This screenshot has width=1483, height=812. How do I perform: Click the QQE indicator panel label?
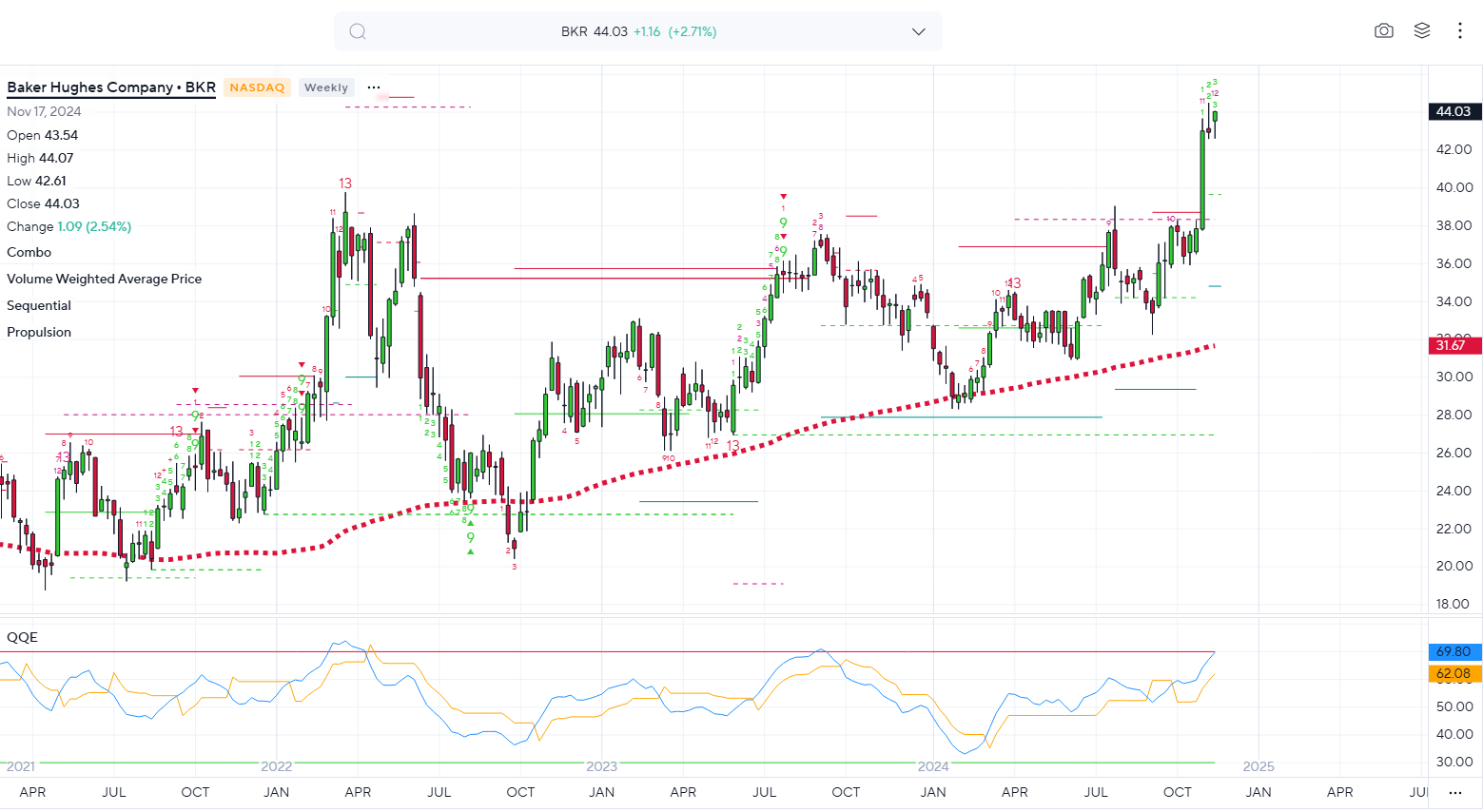(23, 637)
